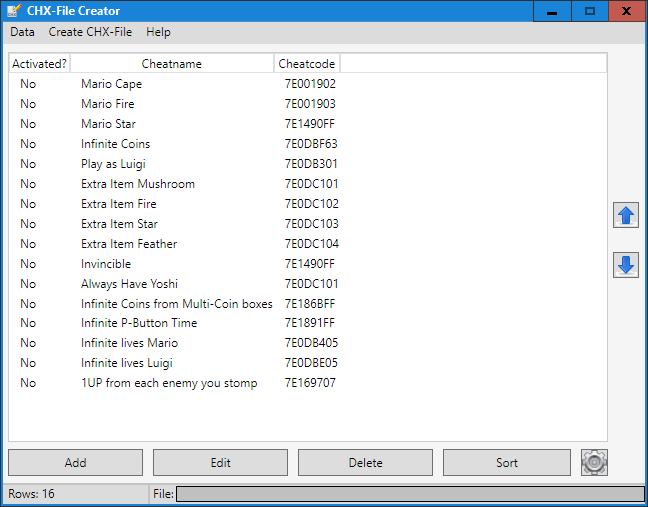Select the Infinite lives Luigi row
Viewport: 648px width, 507px height.
[x=308, y=363]
